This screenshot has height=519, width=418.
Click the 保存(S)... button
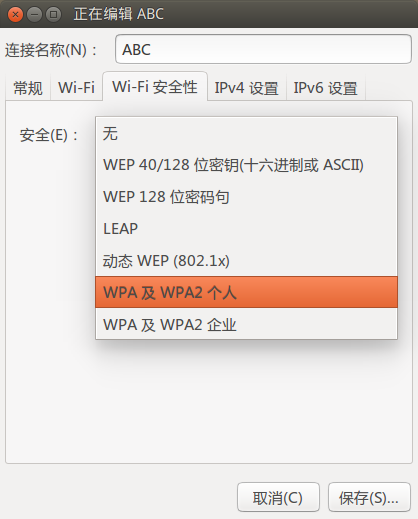click(x=369, y=497)
